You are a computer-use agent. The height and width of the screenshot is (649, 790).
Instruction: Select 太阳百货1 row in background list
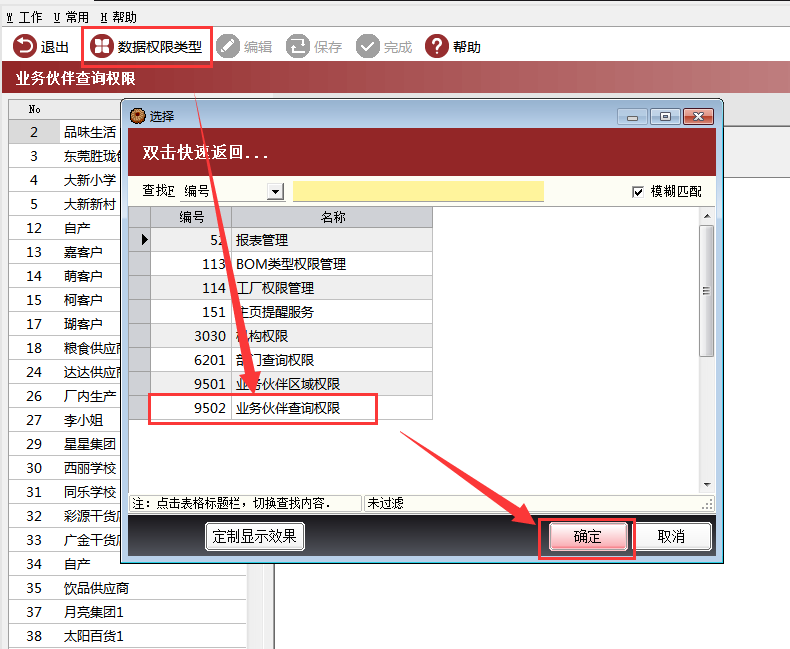[127, 636]
